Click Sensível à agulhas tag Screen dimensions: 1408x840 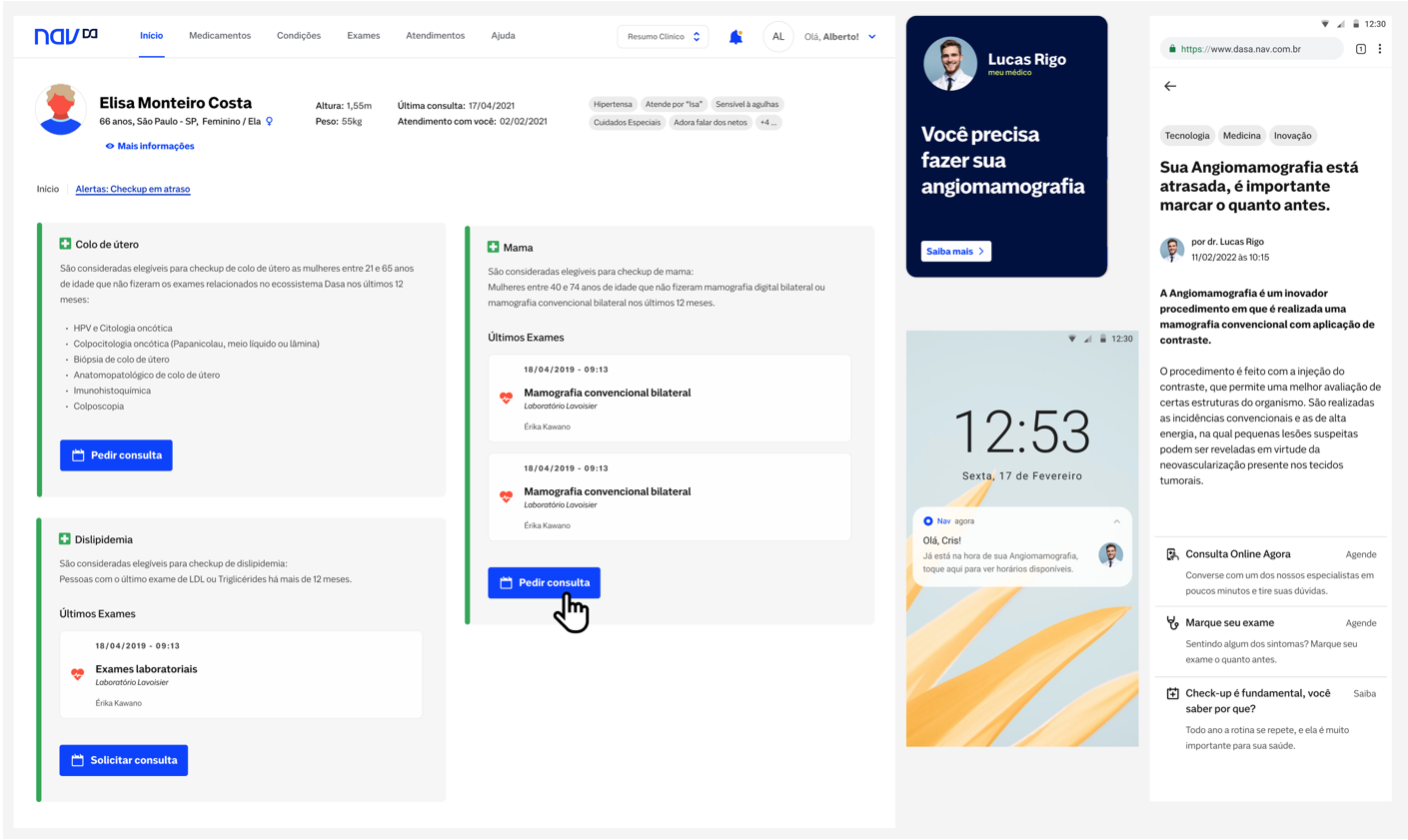747,104
